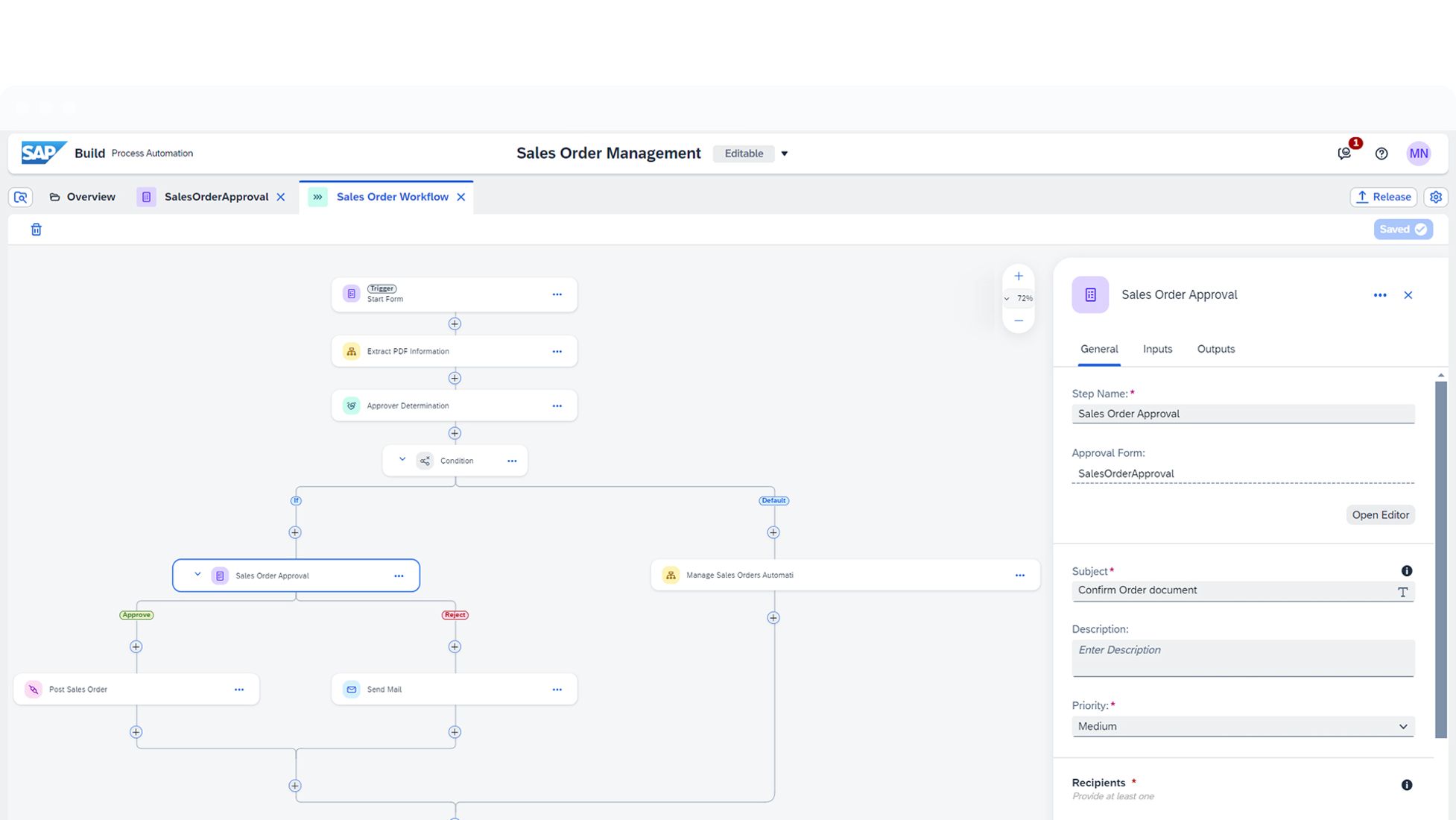The image size is (1456, 820).
Task: Click the Description text area
Action: tap(1242, 657)
